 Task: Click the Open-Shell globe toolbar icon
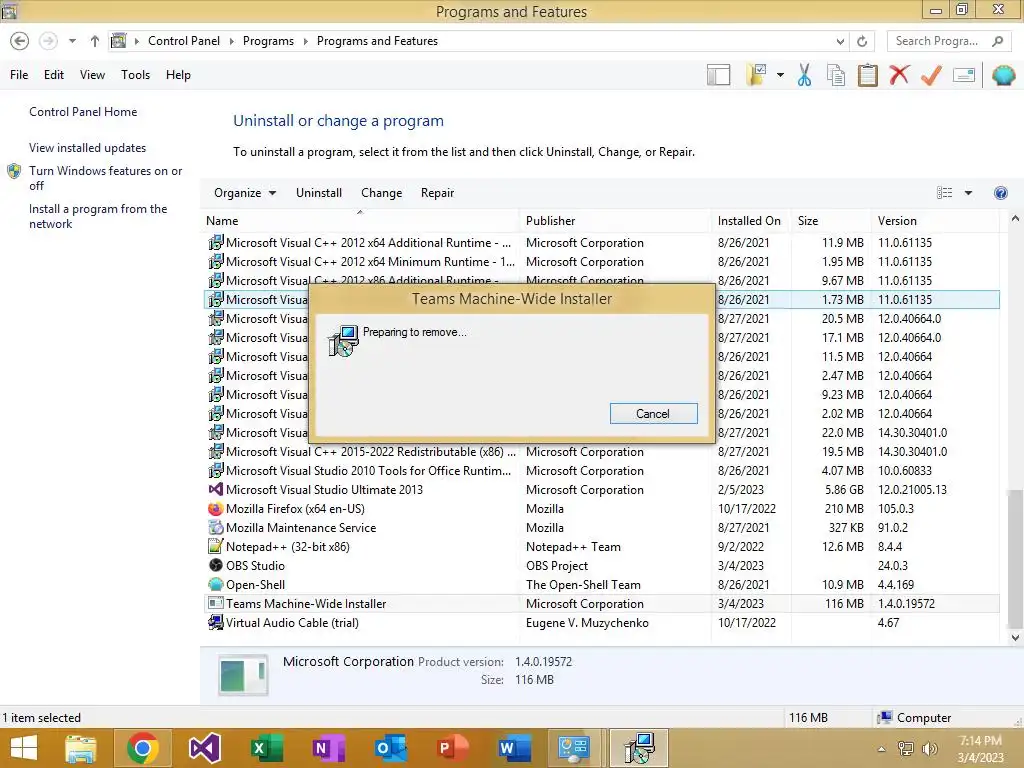tap(1003, 75)
